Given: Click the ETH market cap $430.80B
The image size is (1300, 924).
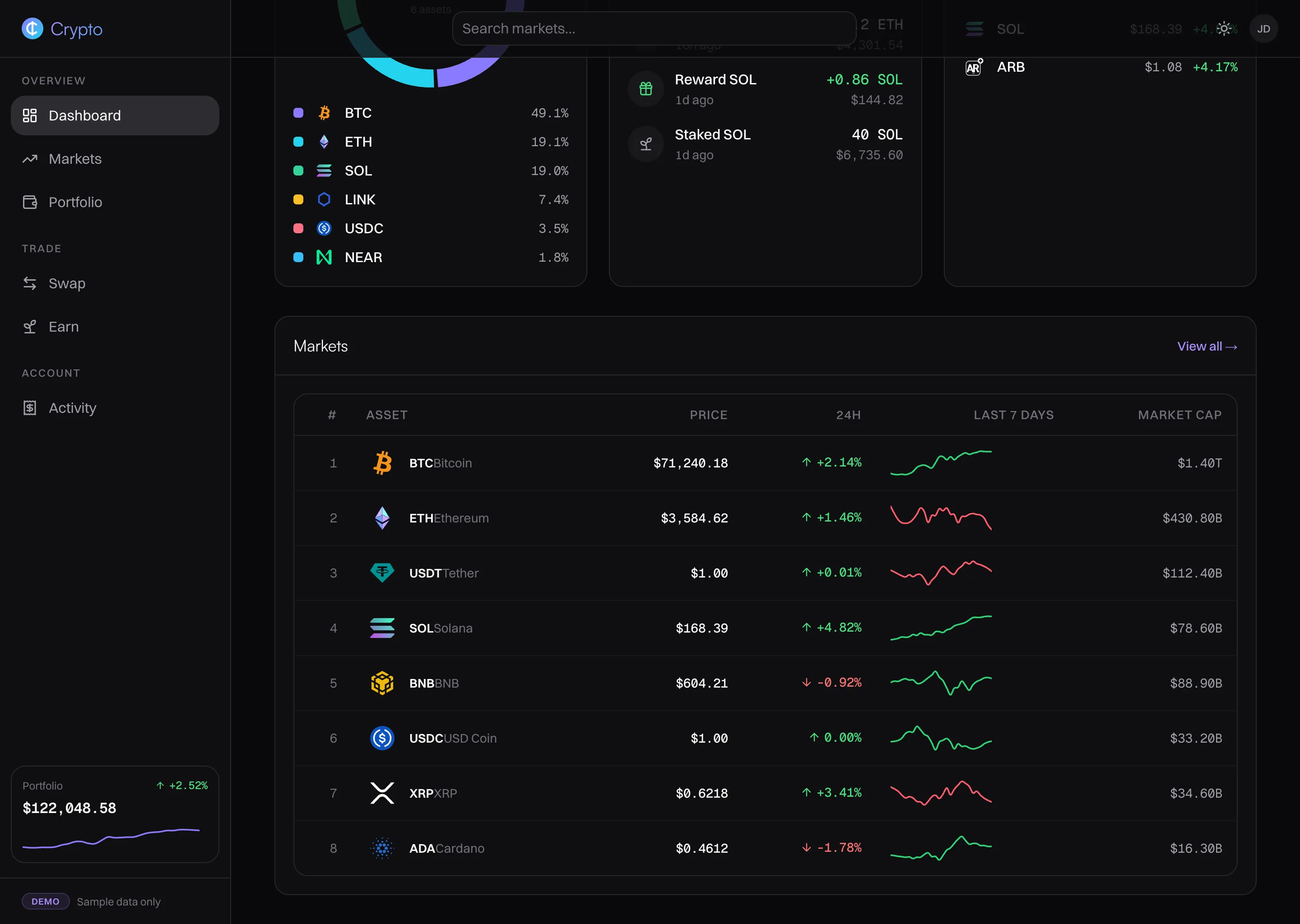Looking at the screenshot, I should (x=1193, y=518).
